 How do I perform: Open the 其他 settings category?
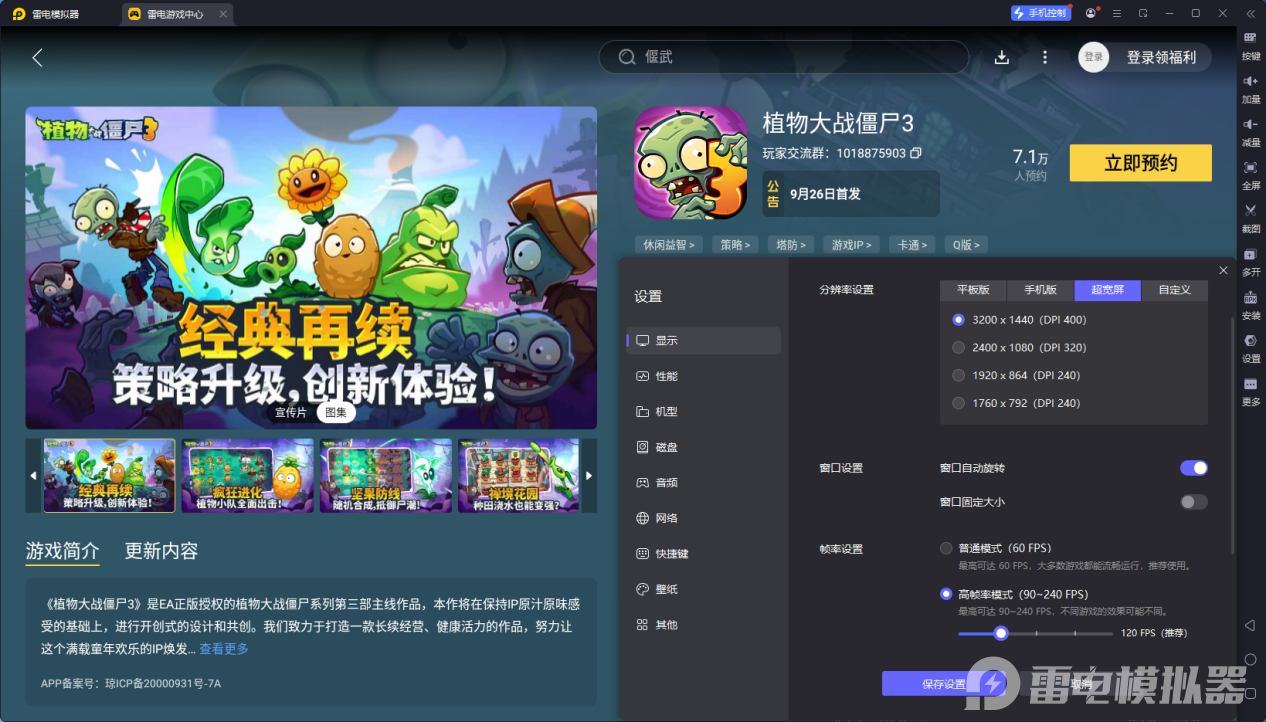pyautogui.click(x=704, y=625)
